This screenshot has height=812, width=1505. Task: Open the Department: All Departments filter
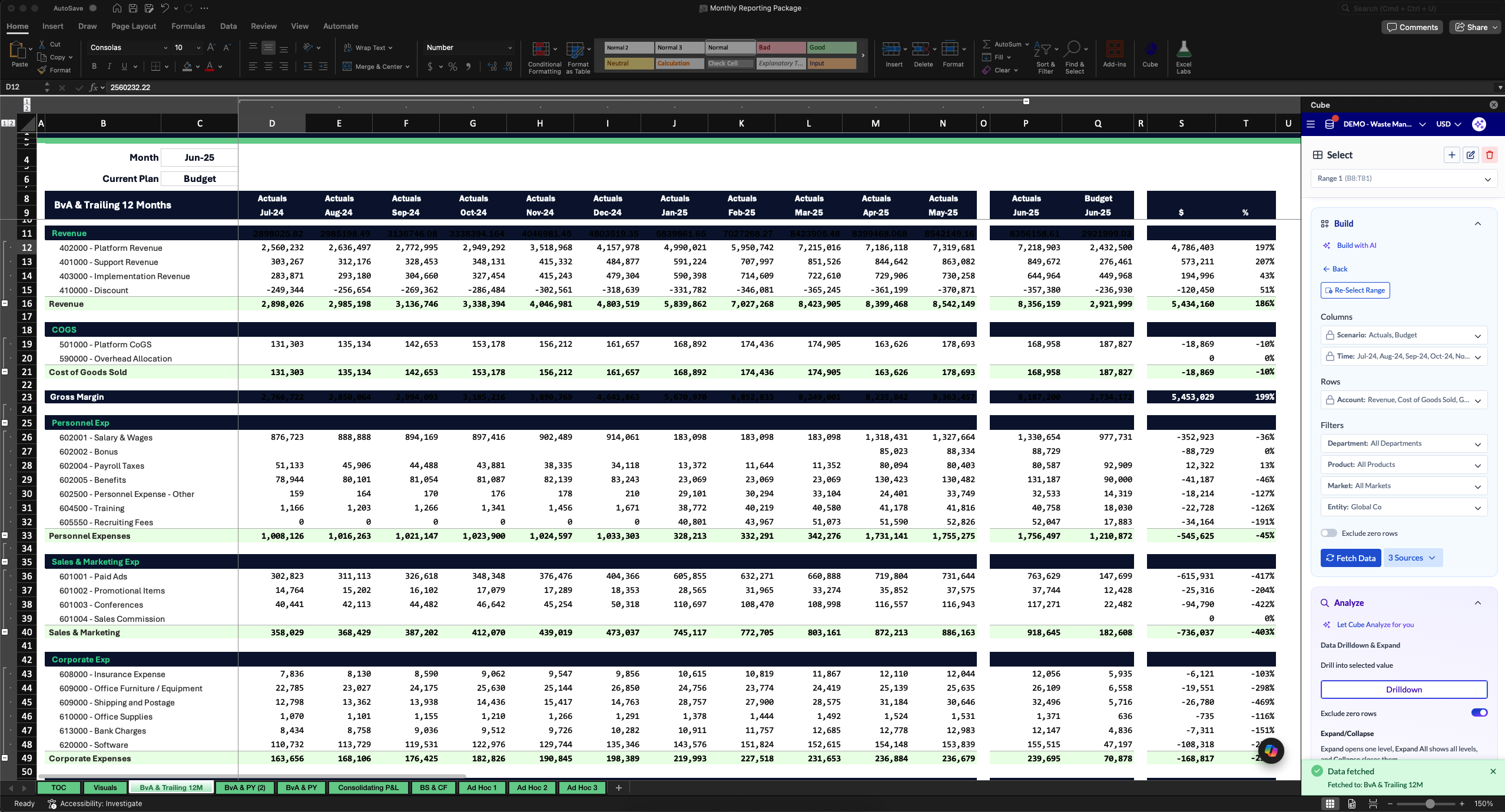(1404, 443)
